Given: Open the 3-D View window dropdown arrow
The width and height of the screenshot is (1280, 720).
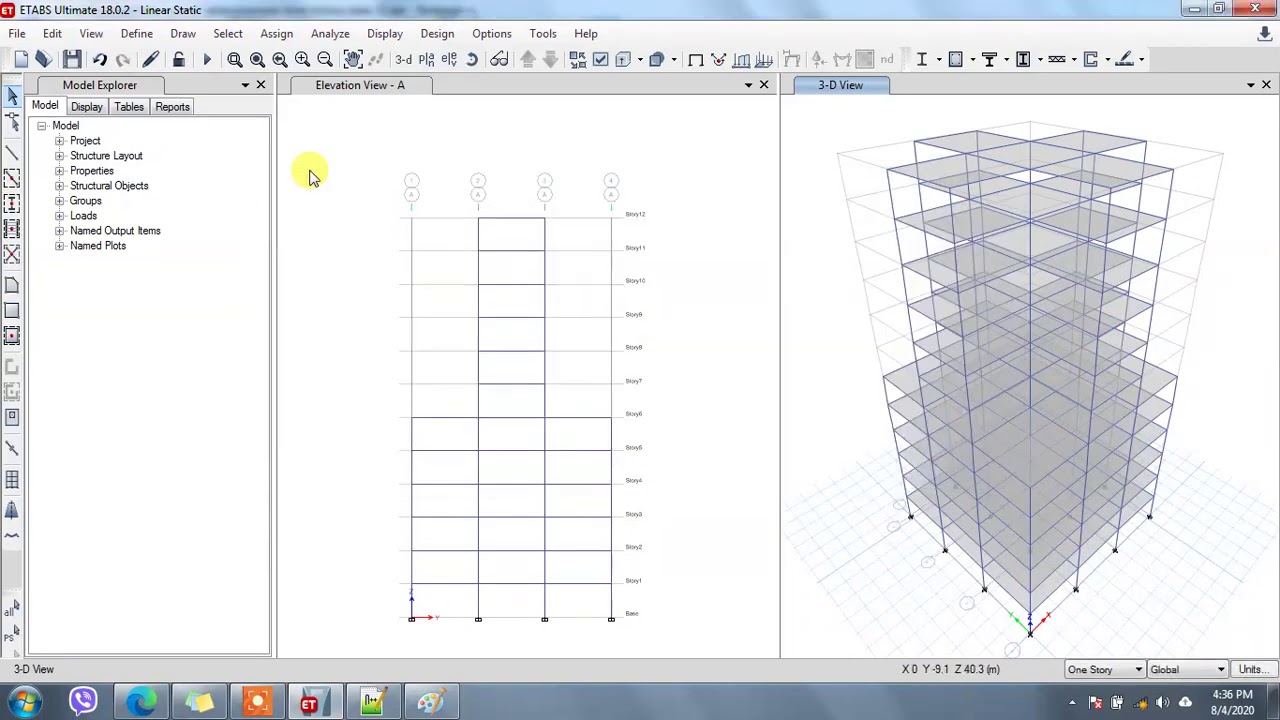Looking at the screenshot, I should click(x=1251, y=85).
